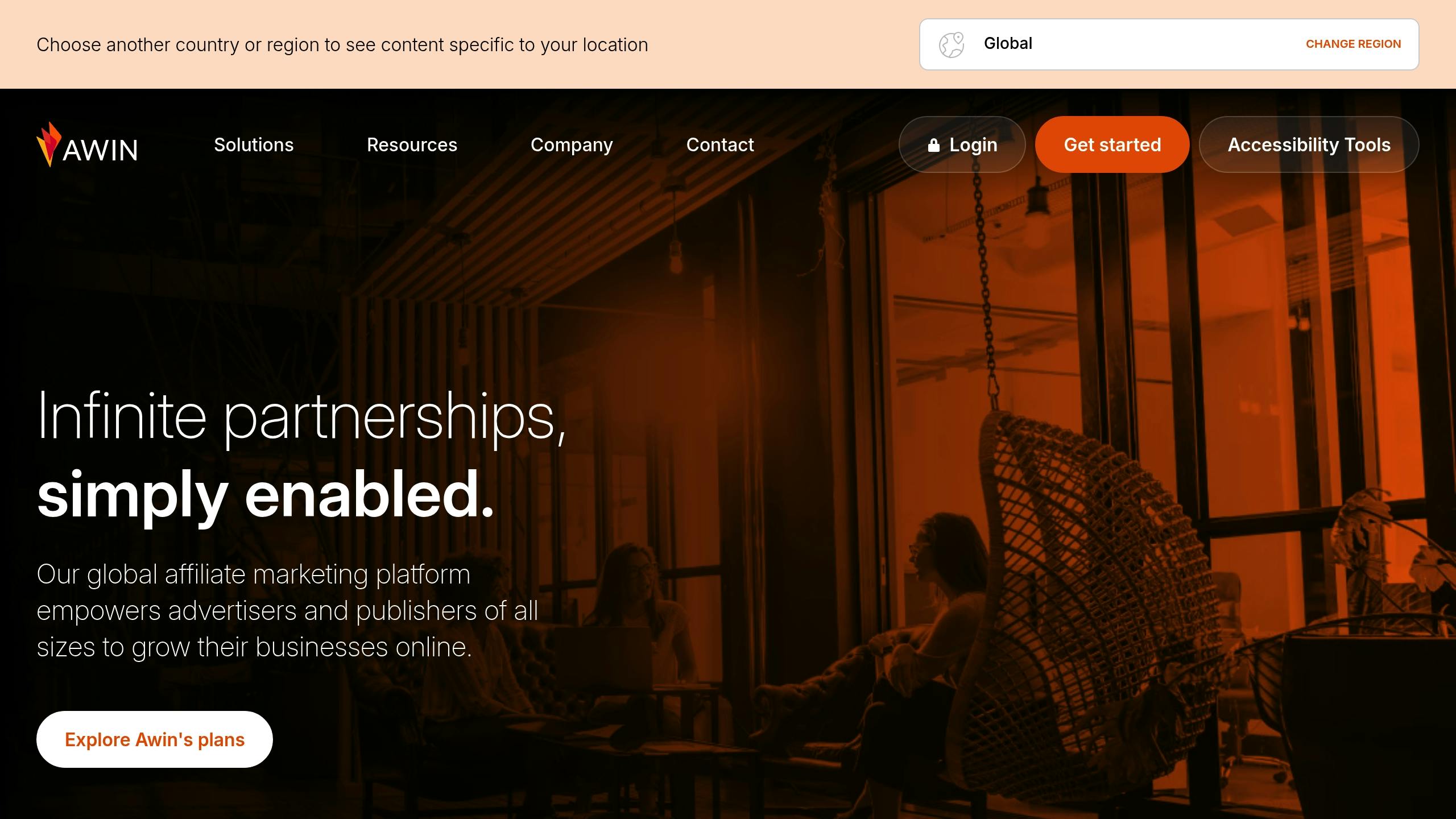This screenshot has height=819, width=1456.
Task: Click the orange Get started button
Action: 1112,144
